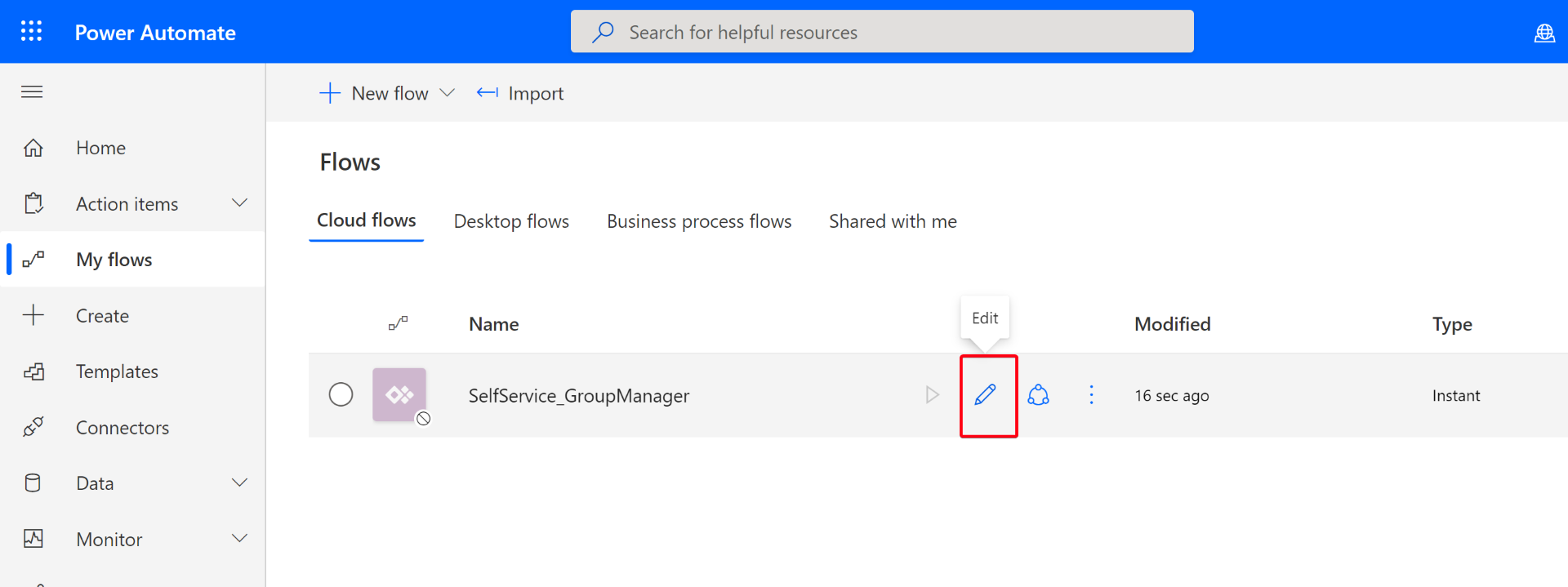Click the Import arrow icon
The image size is (1568, 587).
(488, 93)
